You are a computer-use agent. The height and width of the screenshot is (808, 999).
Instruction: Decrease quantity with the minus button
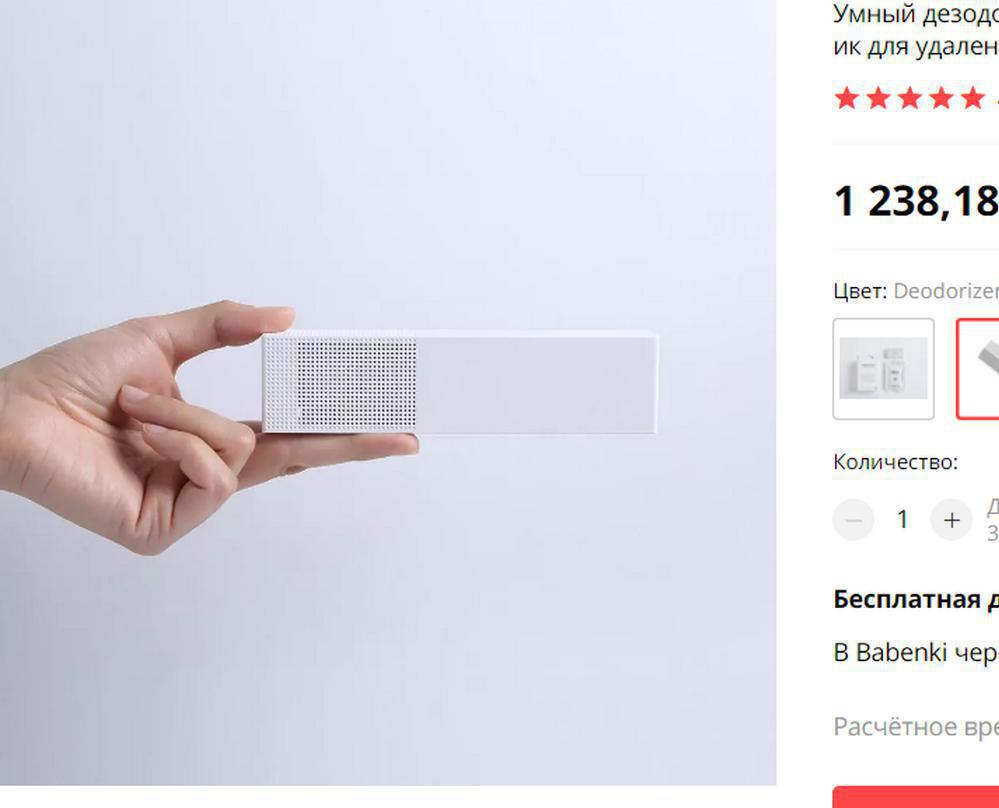click(x=853, y=520)
